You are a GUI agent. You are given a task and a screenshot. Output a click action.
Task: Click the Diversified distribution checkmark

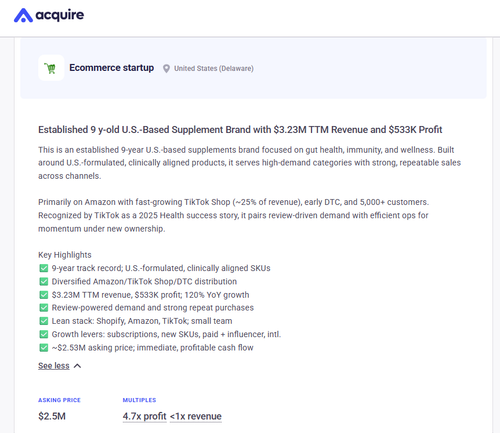pos(44,281)
